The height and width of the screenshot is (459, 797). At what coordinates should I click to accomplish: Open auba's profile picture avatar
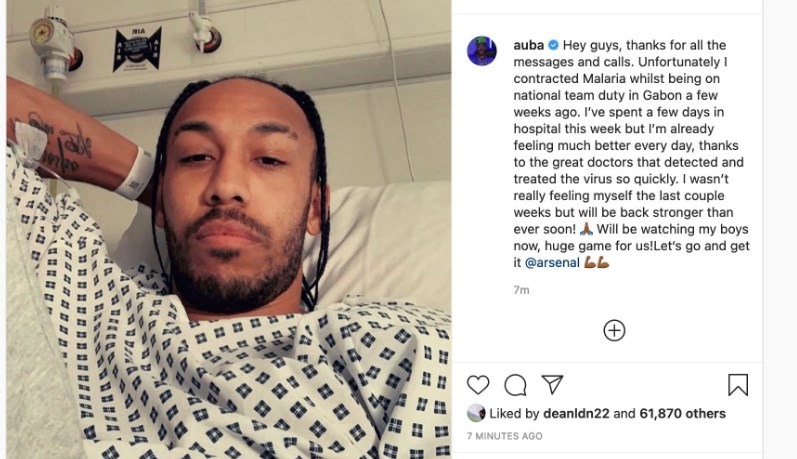482,51
